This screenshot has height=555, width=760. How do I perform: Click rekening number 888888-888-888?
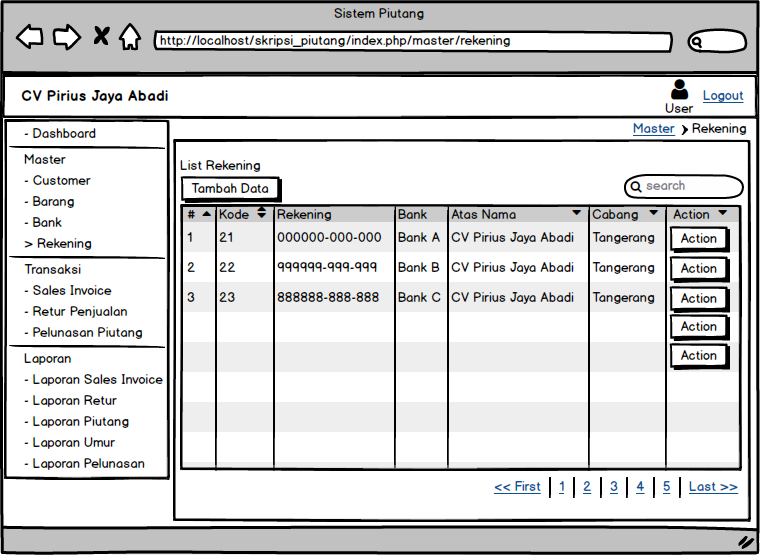click(328, 297)
